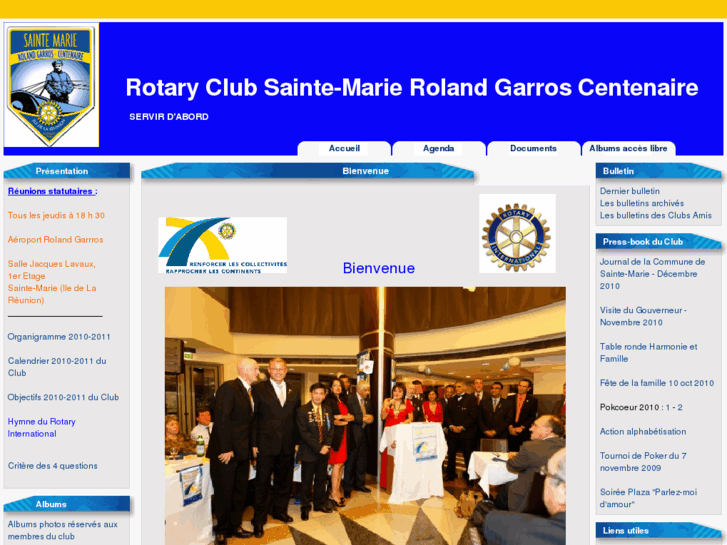View Fête de la famille 10 oct 2010

657,383
